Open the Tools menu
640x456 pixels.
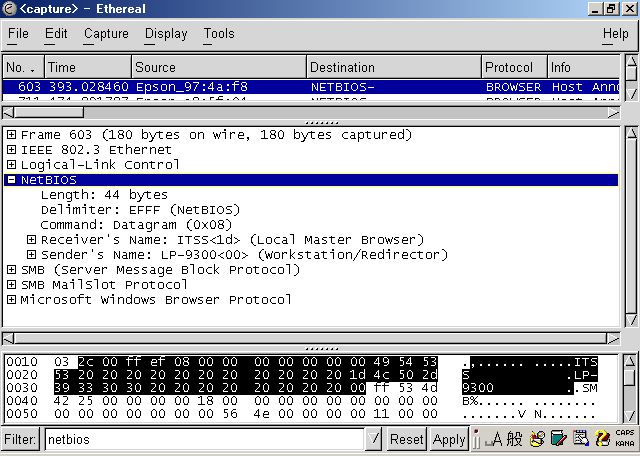tap(219, 33)
